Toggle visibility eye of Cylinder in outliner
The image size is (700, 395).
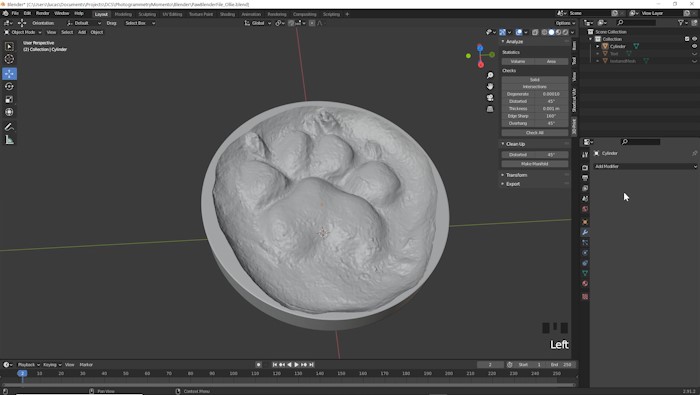(694, 46)
